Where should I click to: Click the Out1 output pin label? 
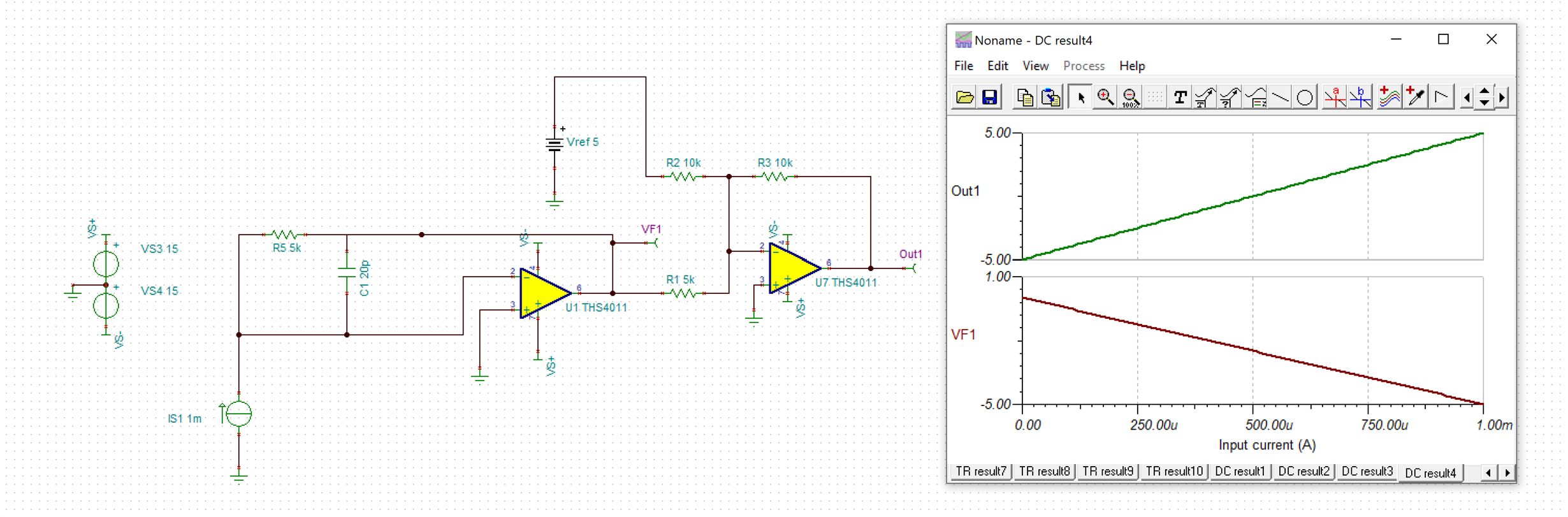coord(911,254)
